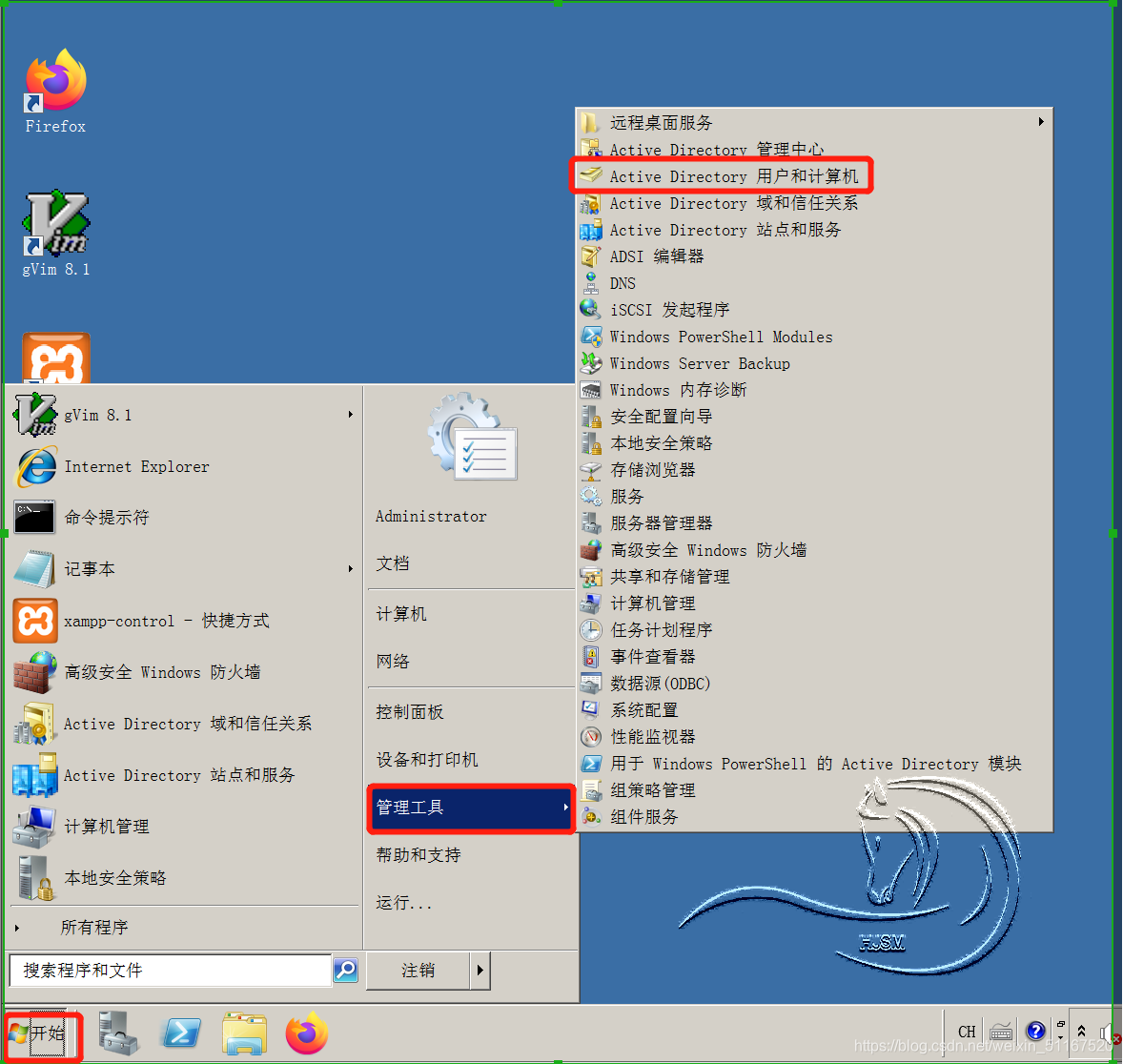Viewport: 1123px width, 1064px height.
Task: Click Server Manager taskbar icon
Action: (117, 1033)
